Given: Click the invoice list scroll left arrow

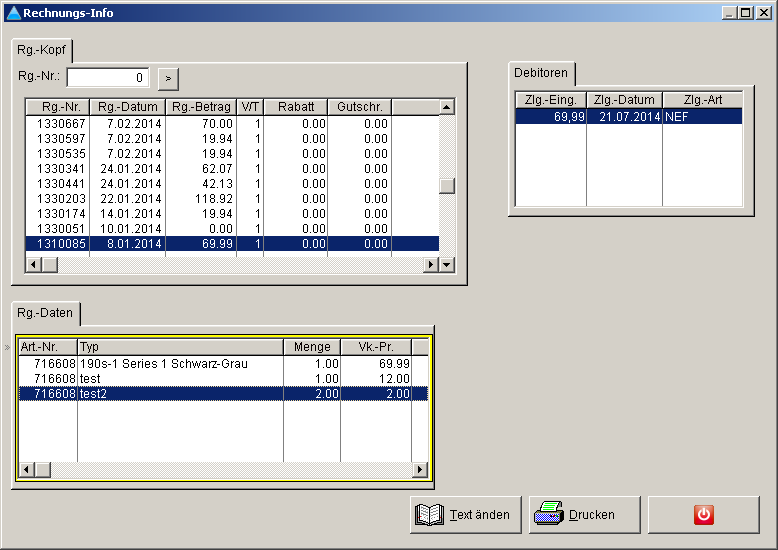Looking at the screenshot, I should (x=33, y=265).
